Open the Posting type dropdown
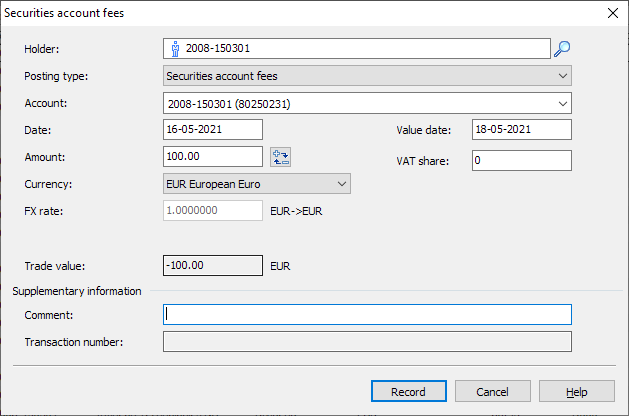This screenshot has width=629, height=416. [x=367, y=76]
